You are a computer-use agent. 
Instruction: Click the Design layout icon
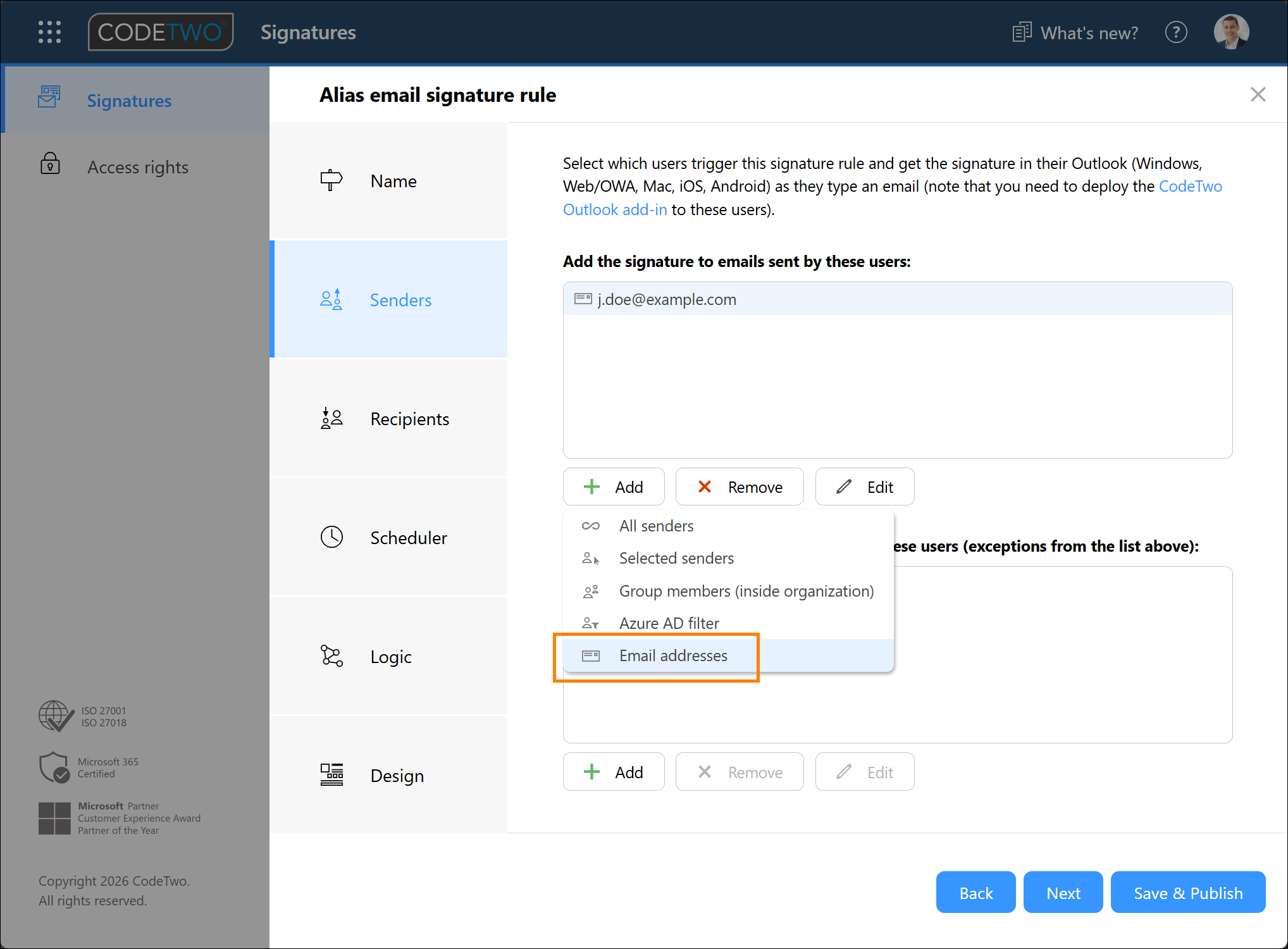point(331,774)
